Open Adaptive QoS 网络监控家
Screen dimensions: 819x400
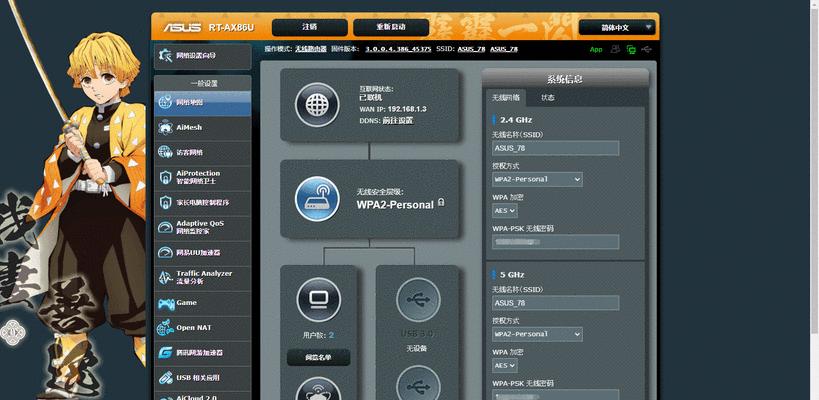(x=202, y=227)
